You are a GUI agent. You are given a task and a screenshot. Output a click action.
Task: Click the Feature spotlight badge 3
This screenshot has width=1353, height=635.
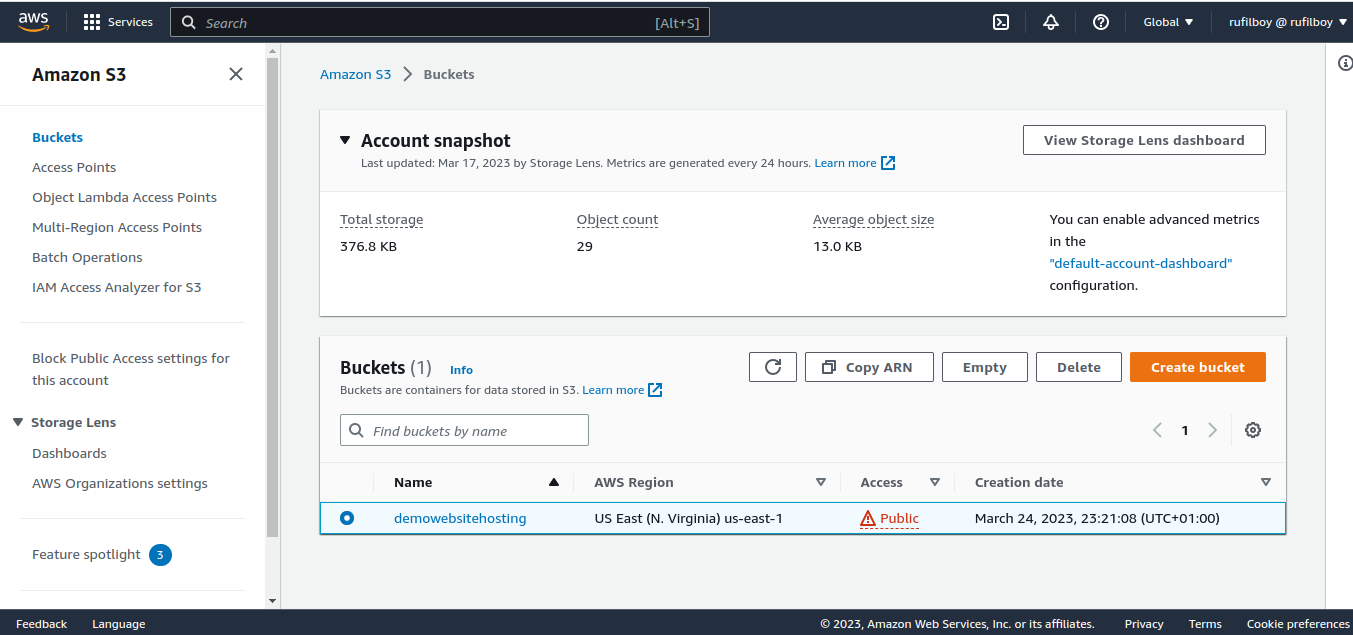[x=160, y=554]
